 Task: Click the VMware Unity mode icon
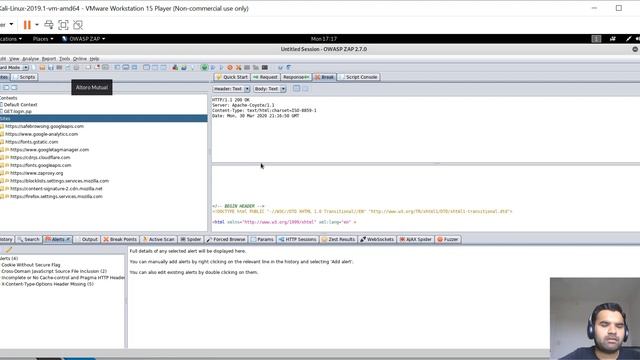[x=78, y=25]
